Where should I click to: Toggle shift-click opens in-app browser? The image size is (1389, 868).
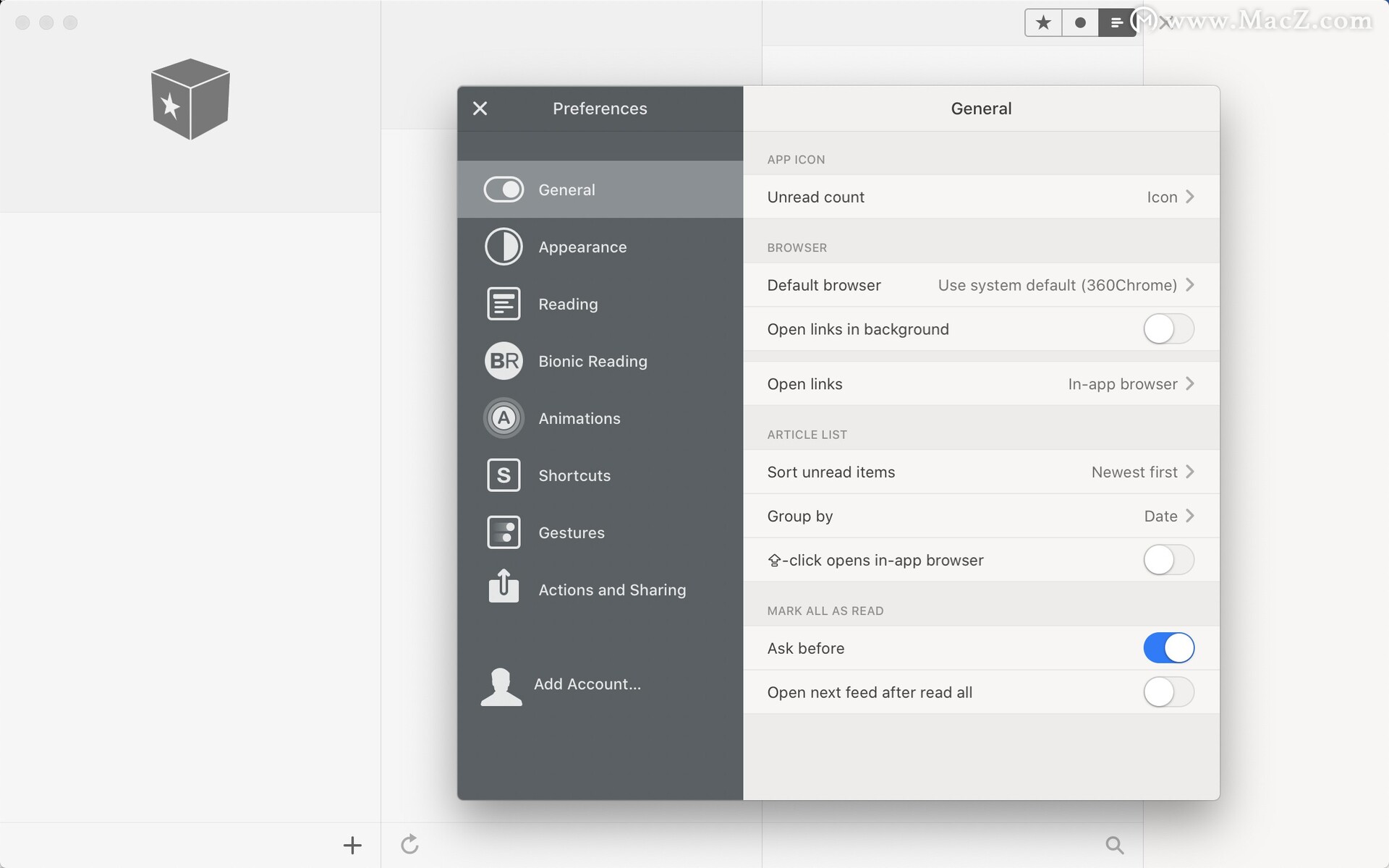click(x=1168, y=560)
